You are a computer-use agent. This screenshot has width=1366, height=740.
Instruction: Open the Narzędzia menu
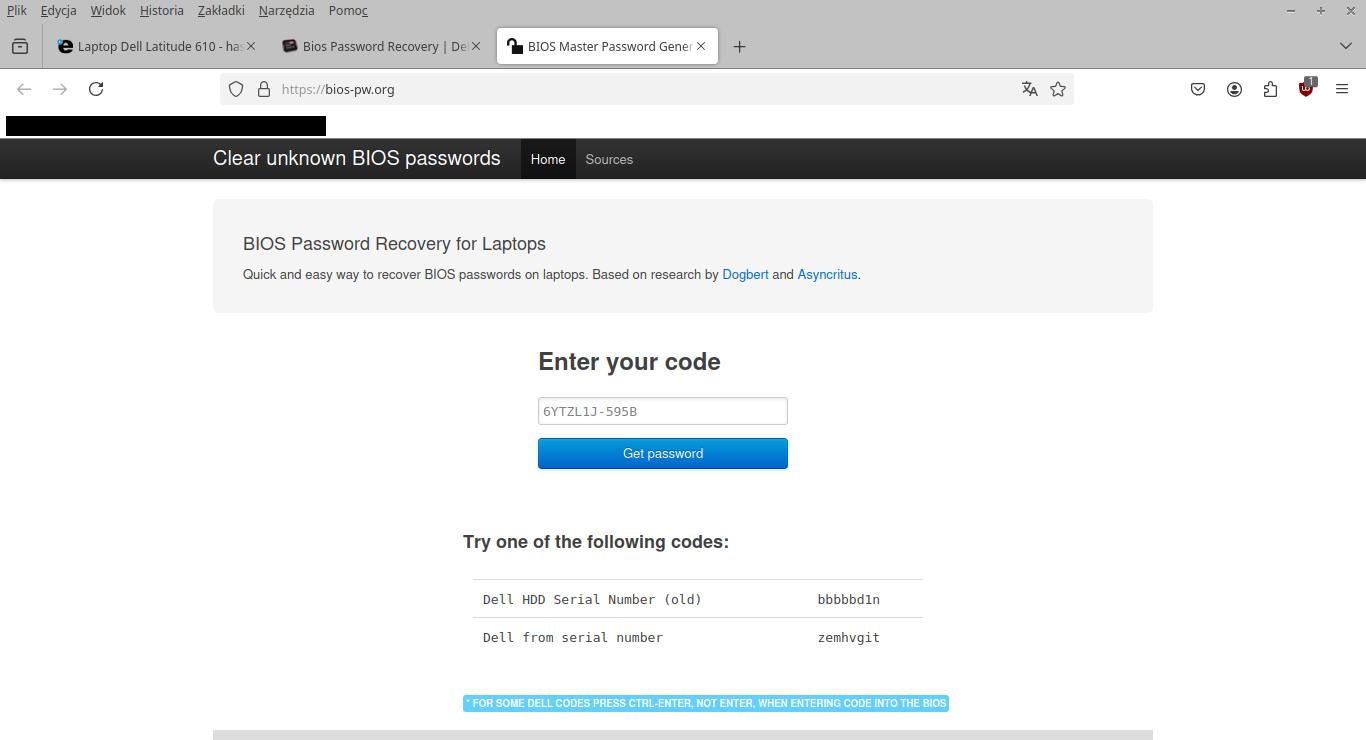click(287, 10)
